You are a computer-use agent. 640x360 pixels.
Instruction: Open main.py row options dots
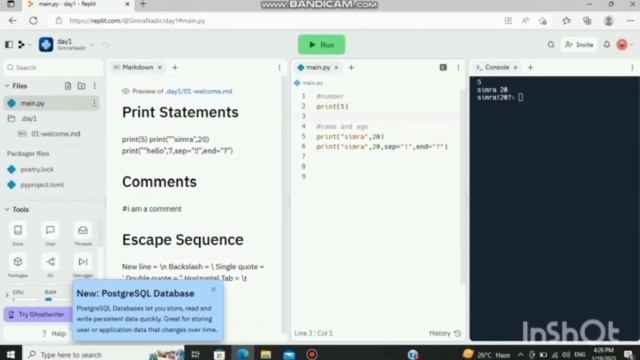pyautogui.click(x=94, y=103)
